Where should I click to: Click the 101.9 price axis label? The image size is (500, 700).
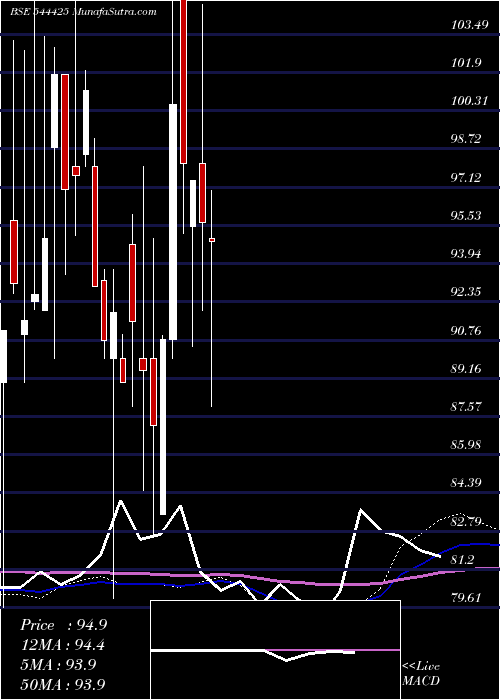467,63
